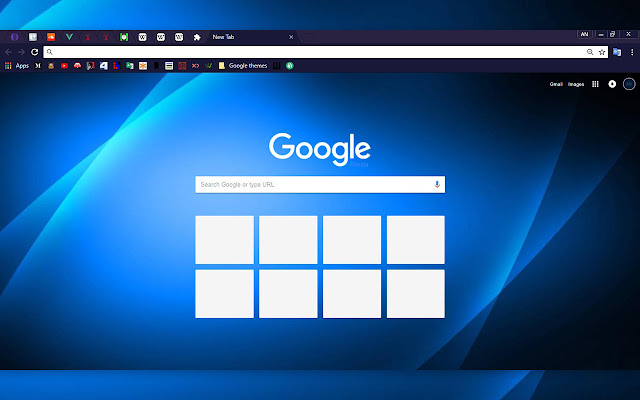Open the green translate-style bookmark icon

pos(130,65)
